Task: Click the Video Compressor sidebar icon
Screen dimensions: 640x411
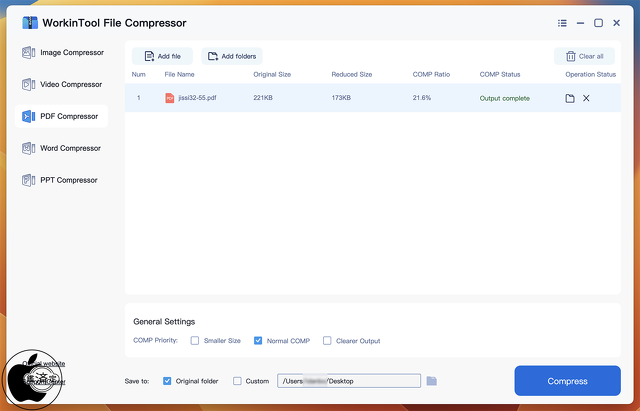Action: pos(28,84)
